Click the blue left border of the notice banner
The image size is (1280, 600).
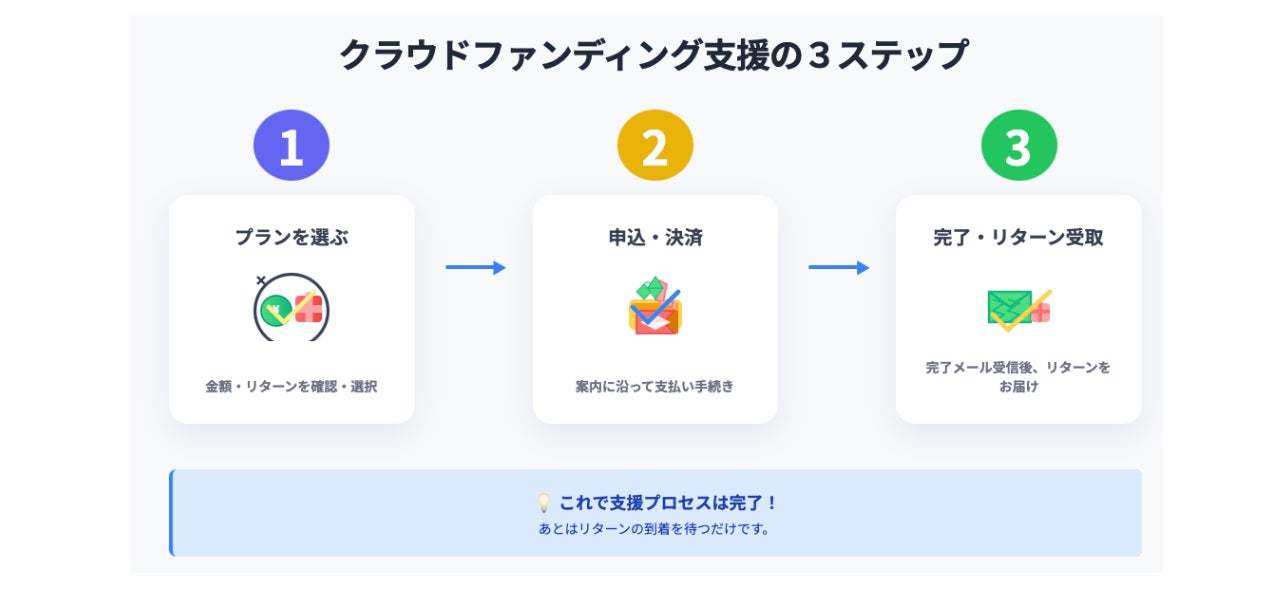coord(171,513)
